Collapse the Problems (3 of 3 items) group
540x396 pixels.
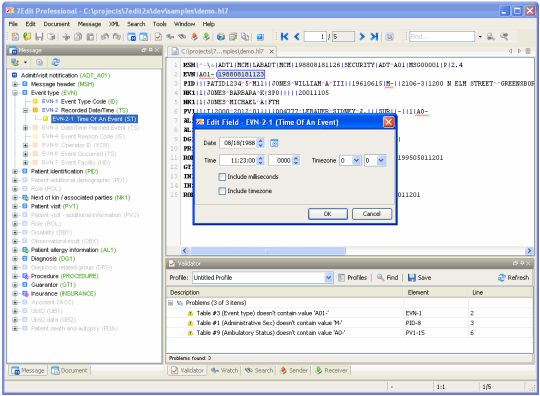[170, 303]
